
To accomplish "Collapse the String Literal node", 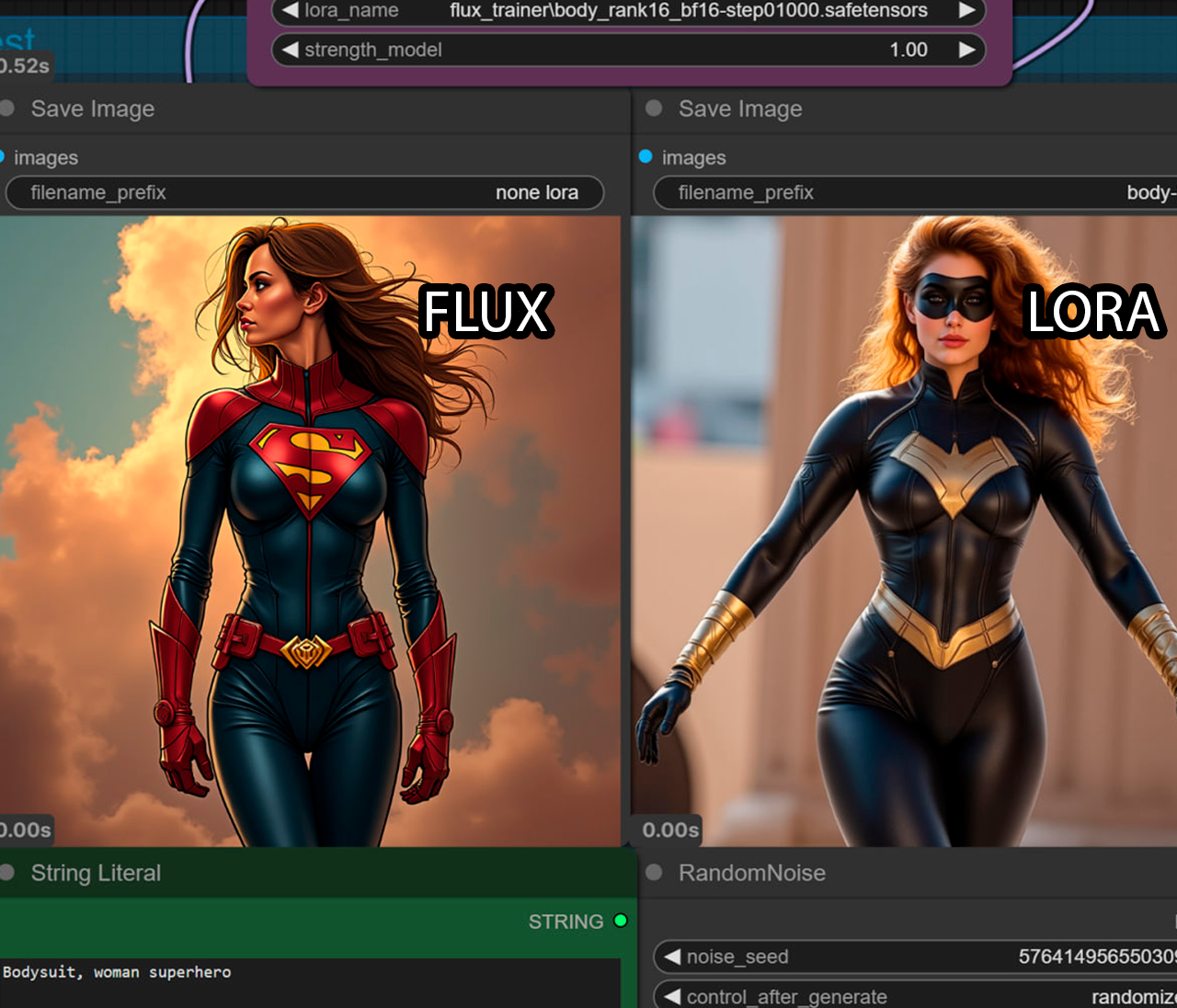I will (7, 873).
